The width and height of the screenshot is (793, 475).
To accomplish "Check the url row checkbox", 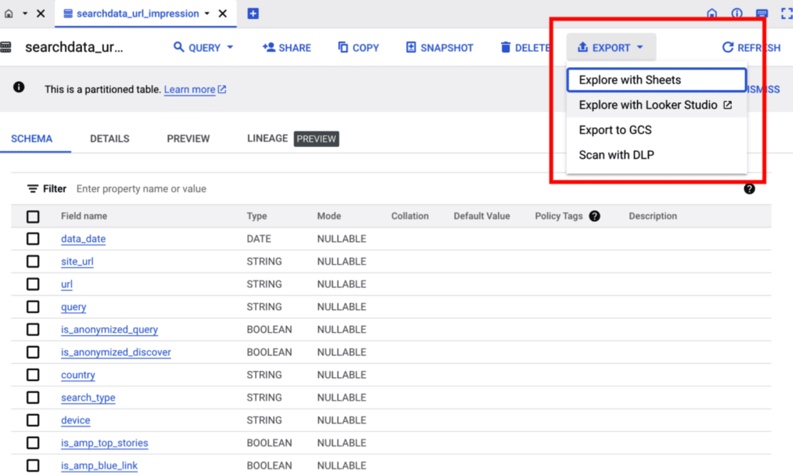I will 33,284.
